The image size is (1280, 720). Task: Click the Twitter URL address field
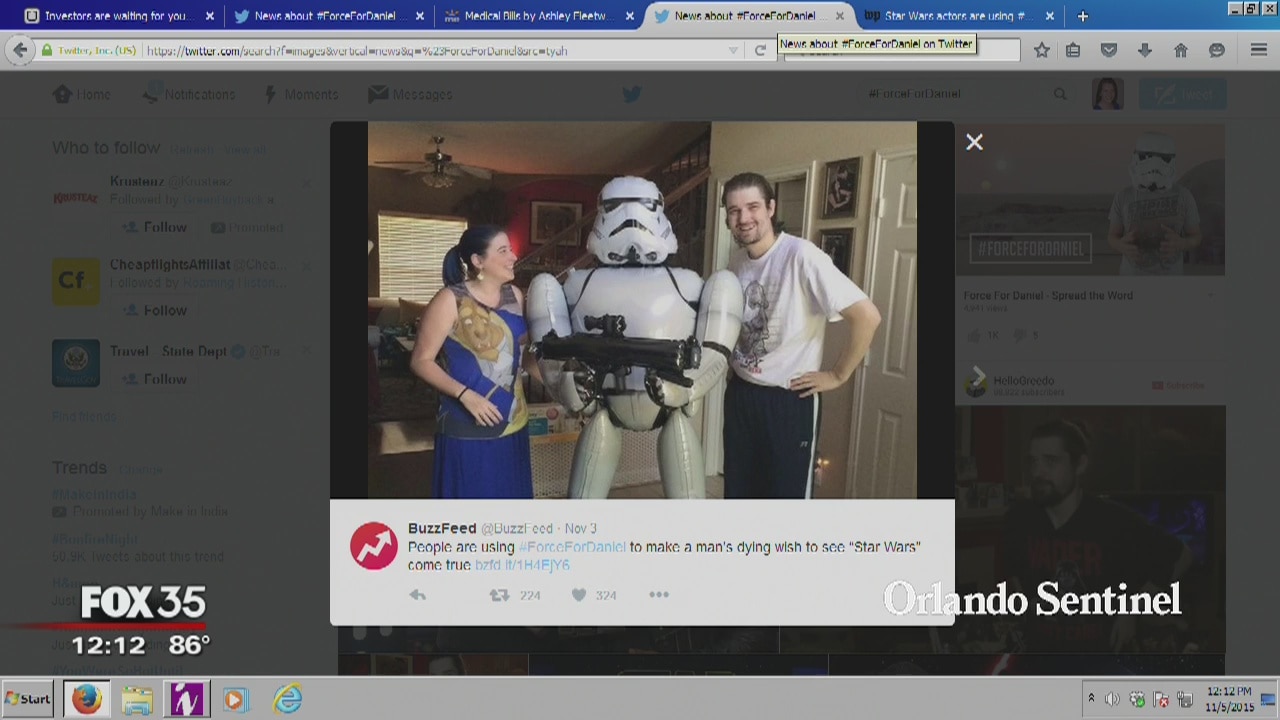click(x=438, y=50)
